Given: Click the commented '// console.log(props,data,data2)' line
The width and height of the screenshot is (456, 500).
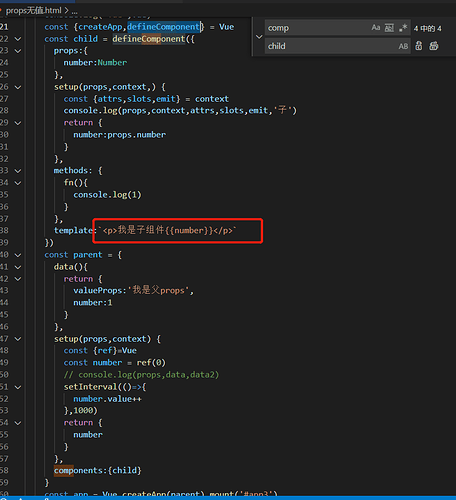Looking at the screenshot, I should pyautogui.click(x=141, y=375).
